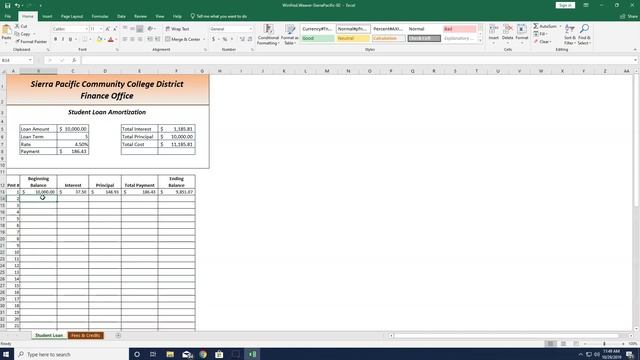Open Find & Select magnifier

click(584, 34)
